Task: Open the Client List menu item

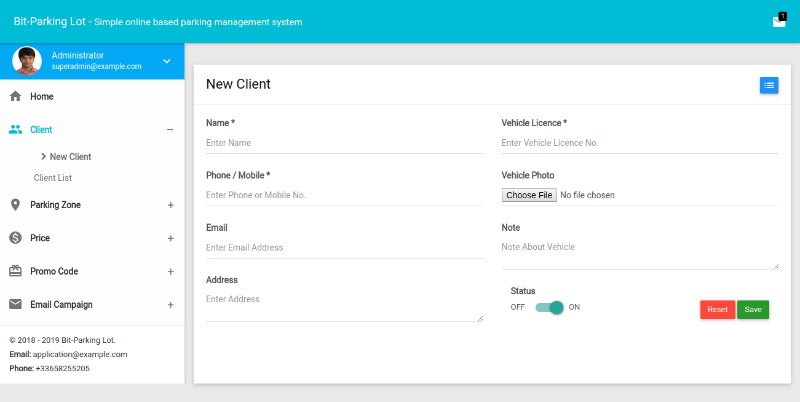Action: pos(53,178)
